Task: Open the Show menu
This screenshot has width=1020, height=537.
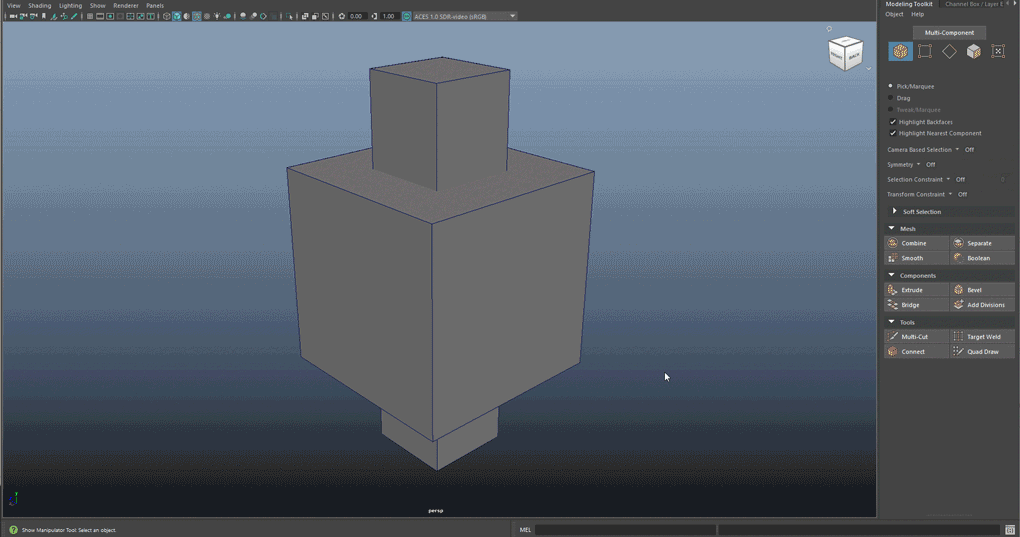Action: pyautogui.click(x=98, y=5)
